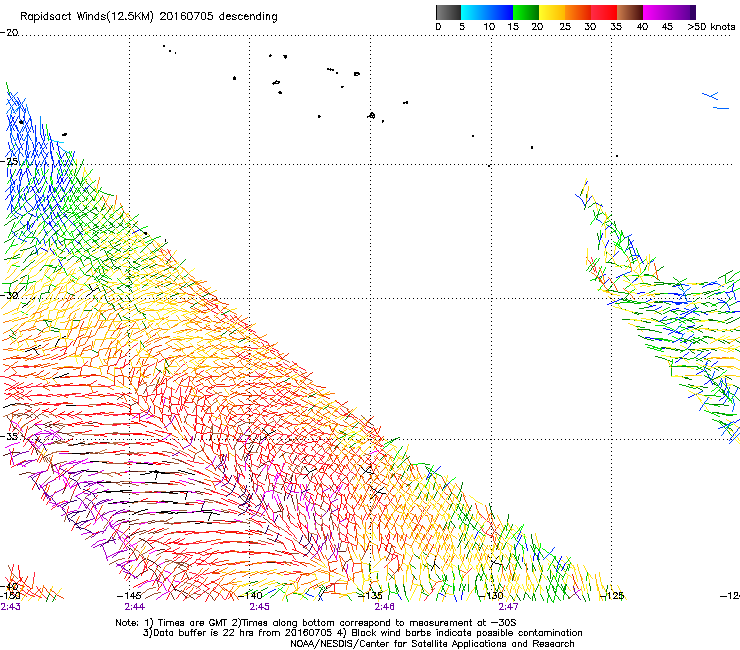The height and width of the screenshot is (650, 740).
Task: Click the purple time stamp '2:44'
Action: tap(135, 607)
